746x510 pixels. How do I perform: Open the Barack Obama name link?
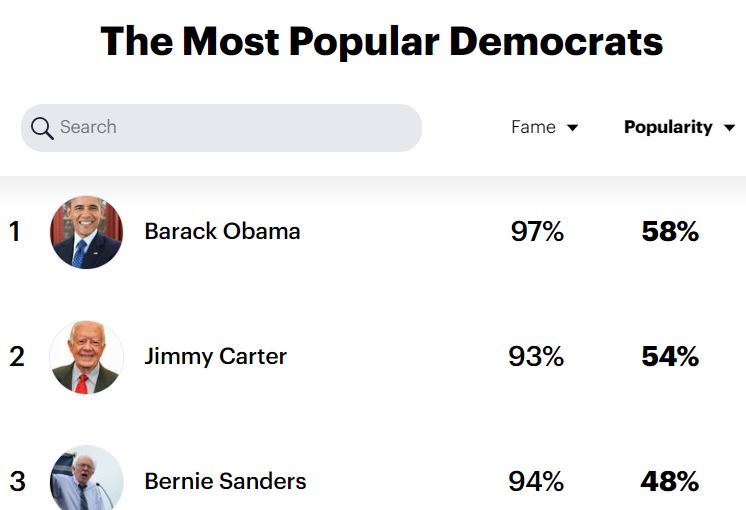pos(222,231)
